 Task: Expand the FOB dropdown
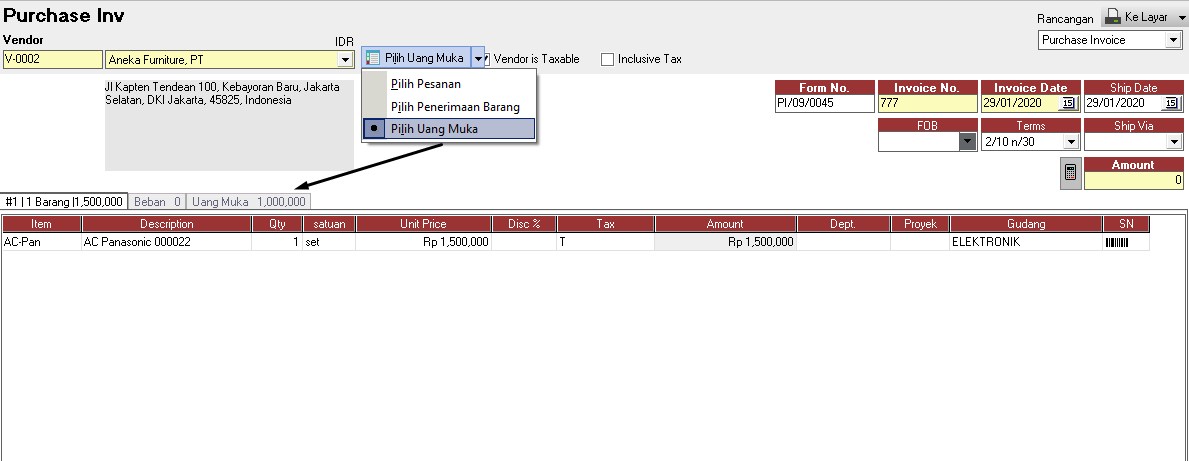[x=967, y=142]
